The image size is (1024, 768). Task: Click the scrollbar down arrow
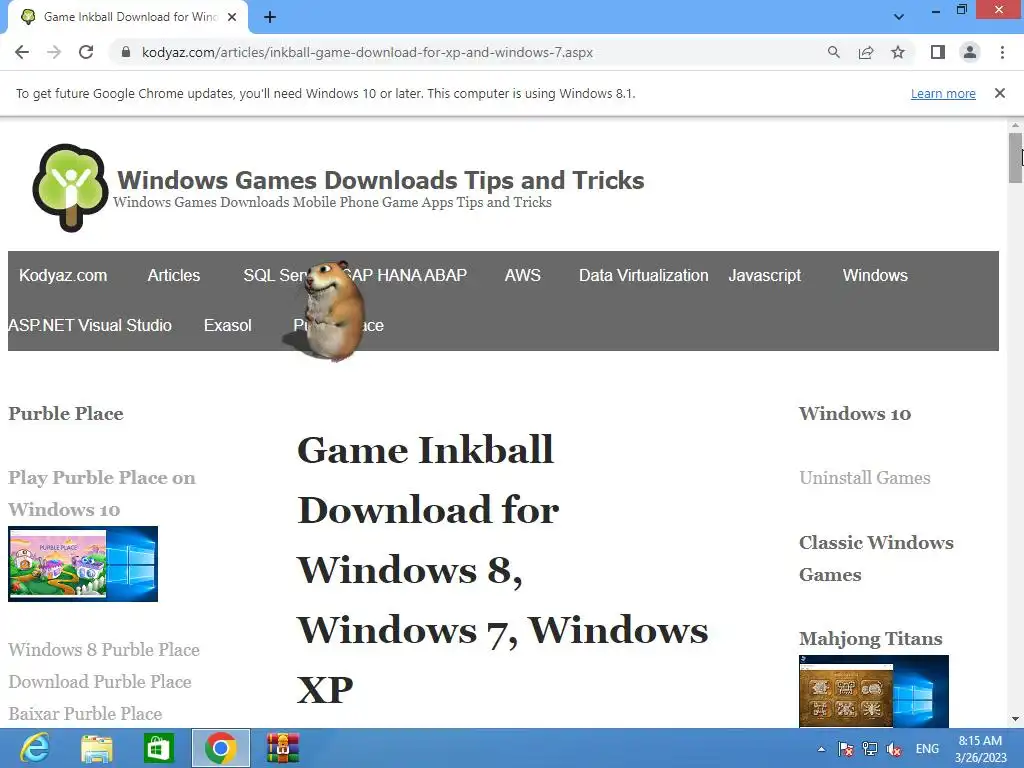click(x=1015, y=719)
